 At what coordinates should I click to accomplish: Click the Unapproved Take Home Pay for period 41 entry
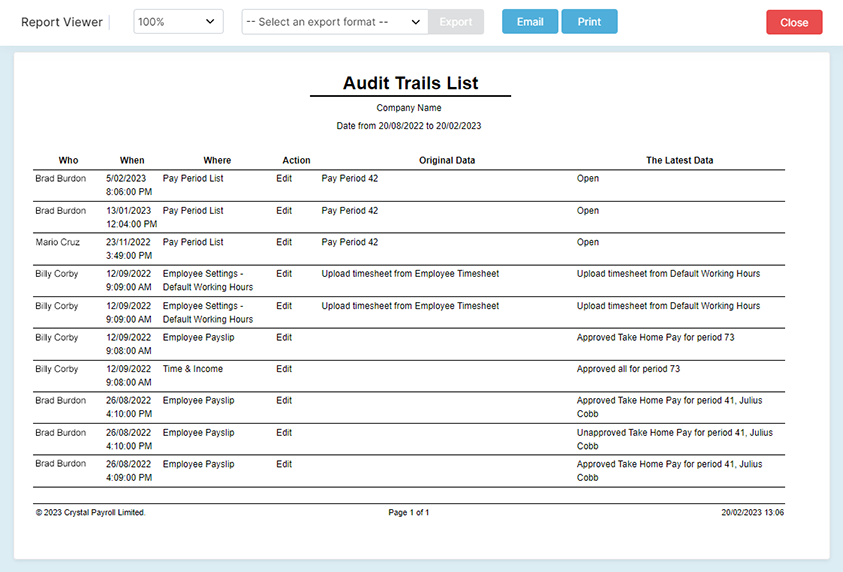(x=675, y=439)
